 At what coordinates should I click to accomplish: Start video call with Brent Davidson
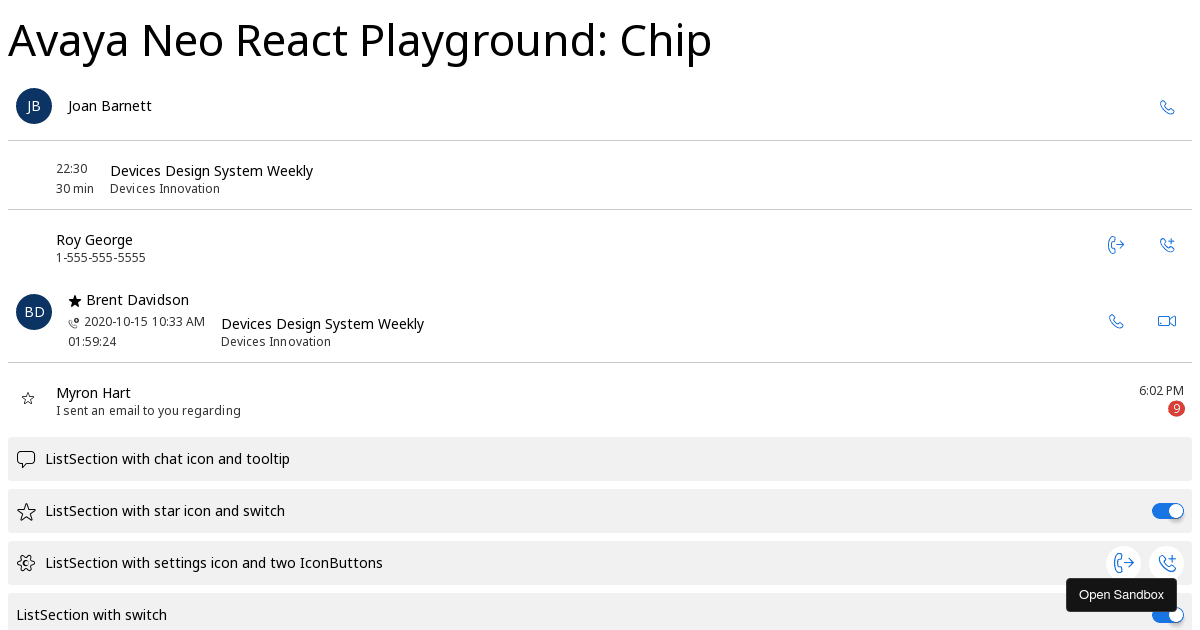pos(1167,321)
